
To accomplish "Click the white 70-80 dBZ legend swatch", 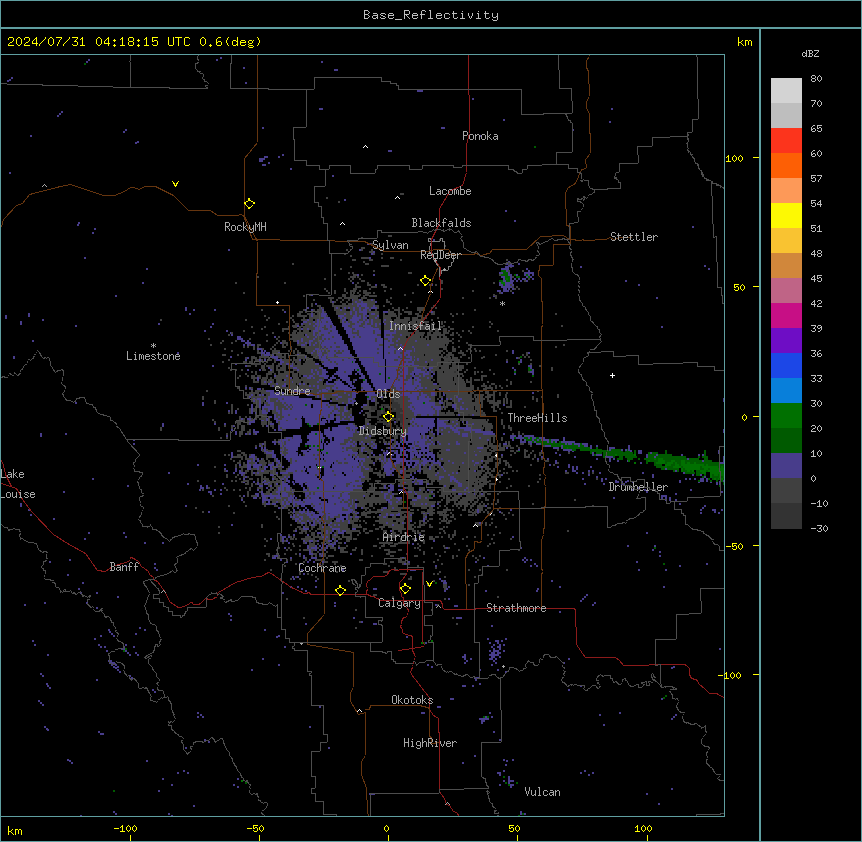I will 786,91.
